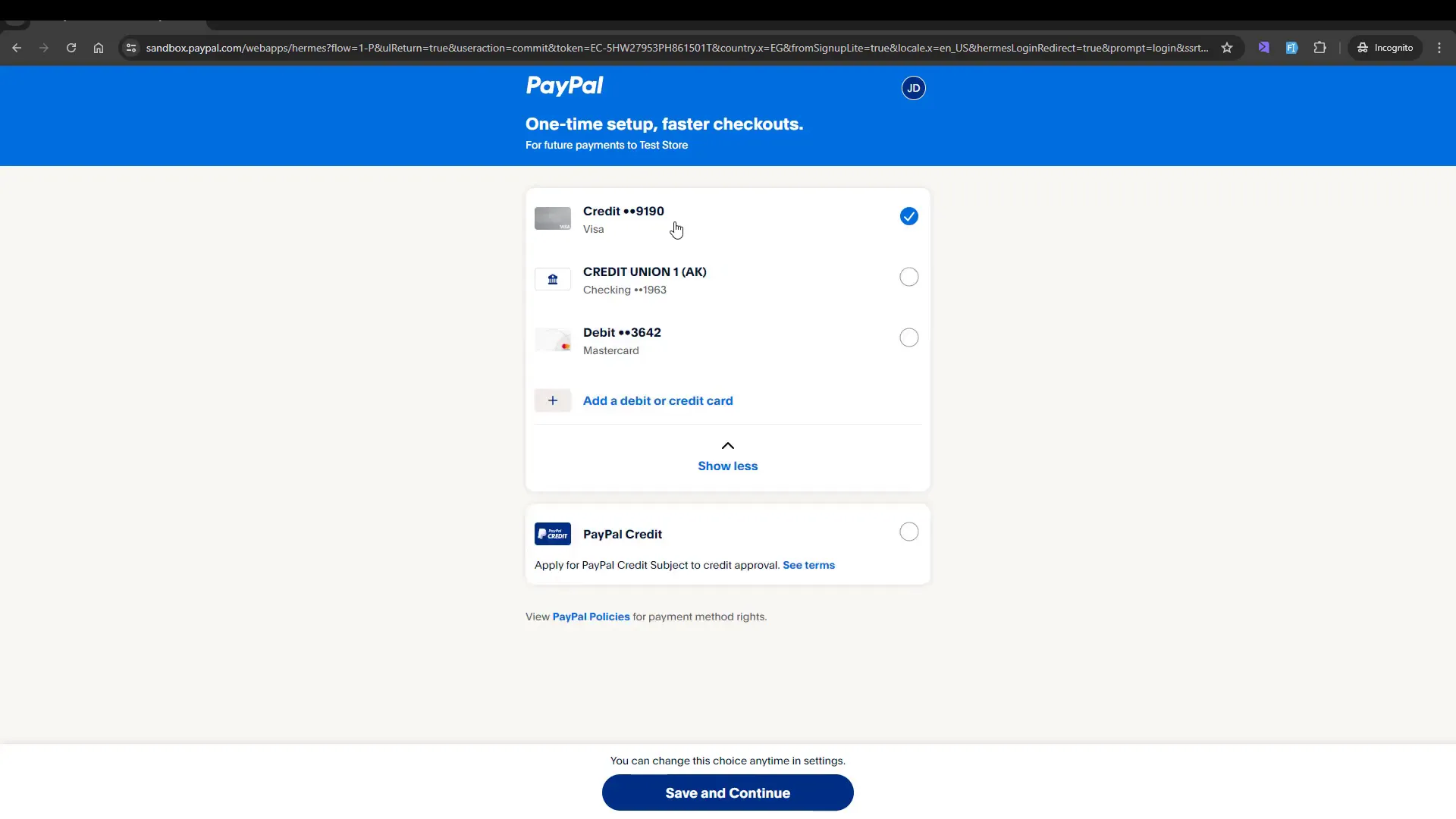Open the PayPal Policies link
The width and height of the screenshot is (1456, 819).
(591, 617)
